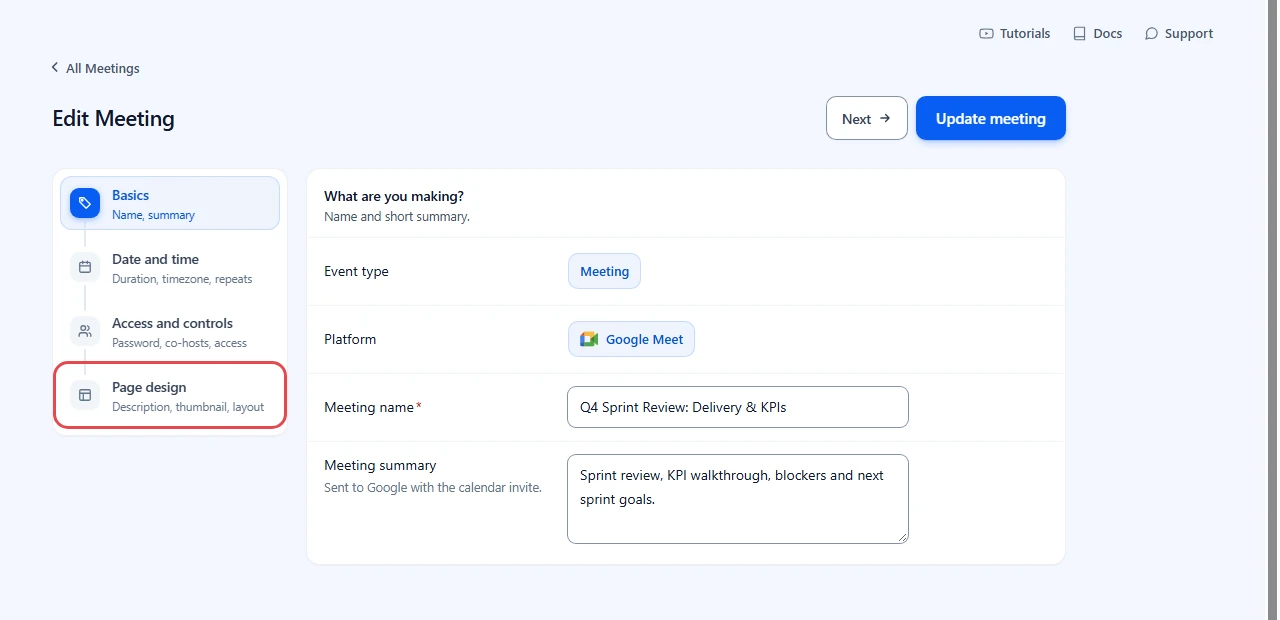Image resolution: width=1280 pixels, height=620 pixels.
Task: Click into the Meeting summary text area
Action: coord(738,499)
